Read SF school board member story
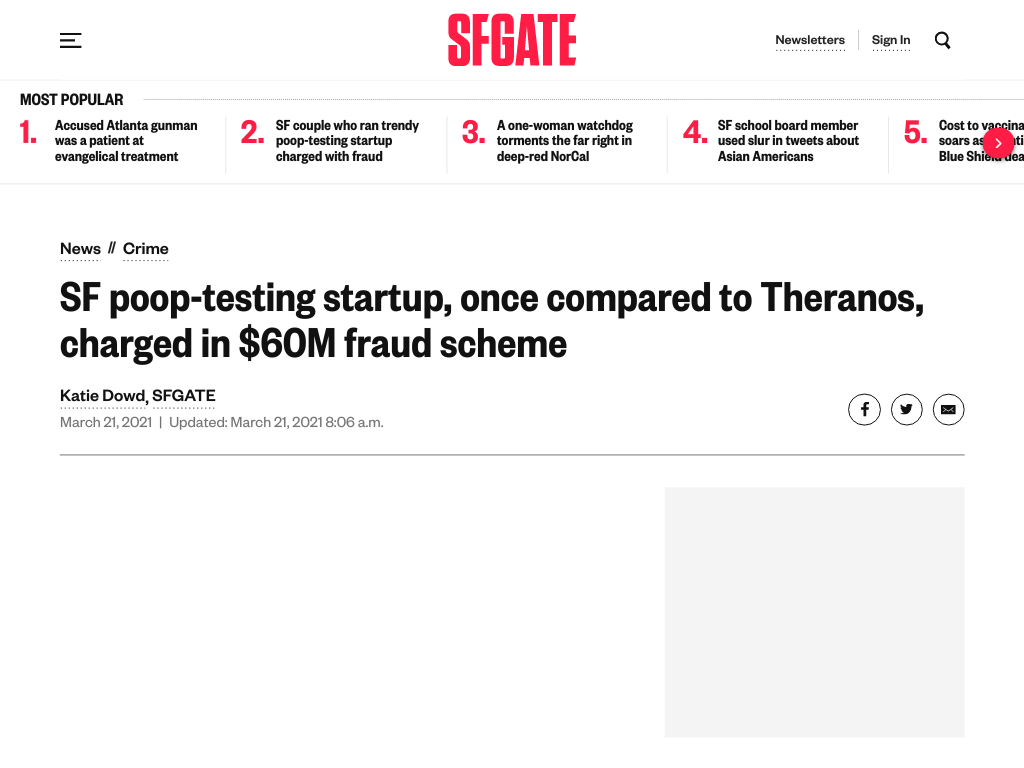Image resolution: width=1024 pixels, height=768 pixels. coord(788,141)
